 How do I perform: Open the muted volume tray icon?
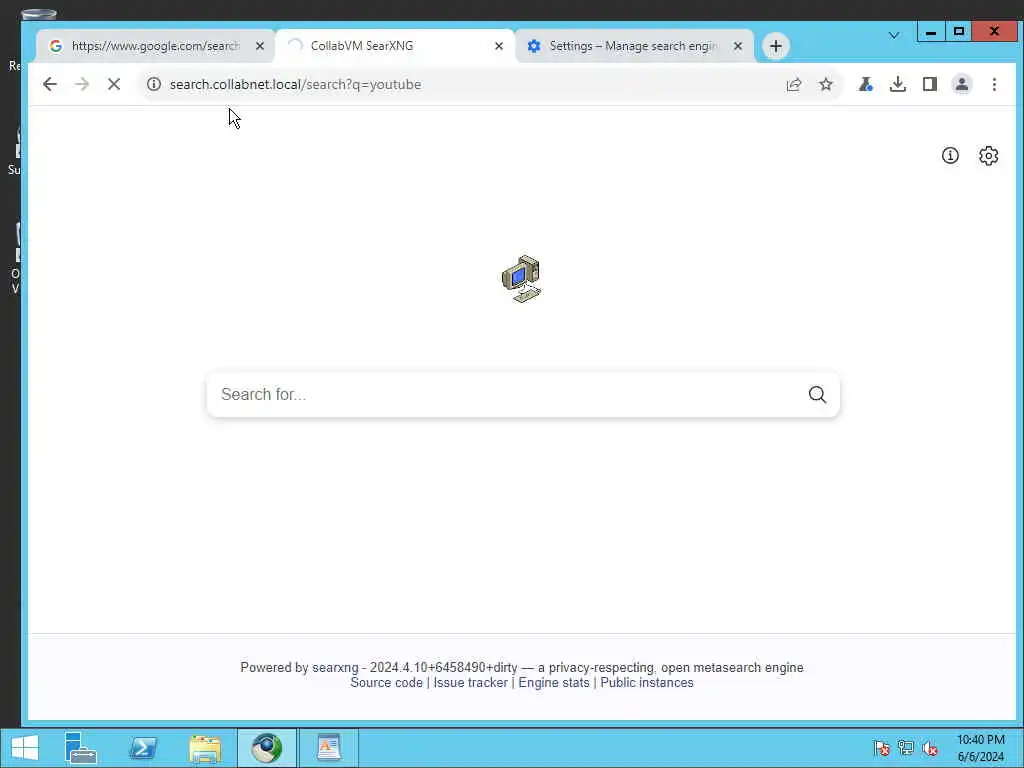(930, 748)
